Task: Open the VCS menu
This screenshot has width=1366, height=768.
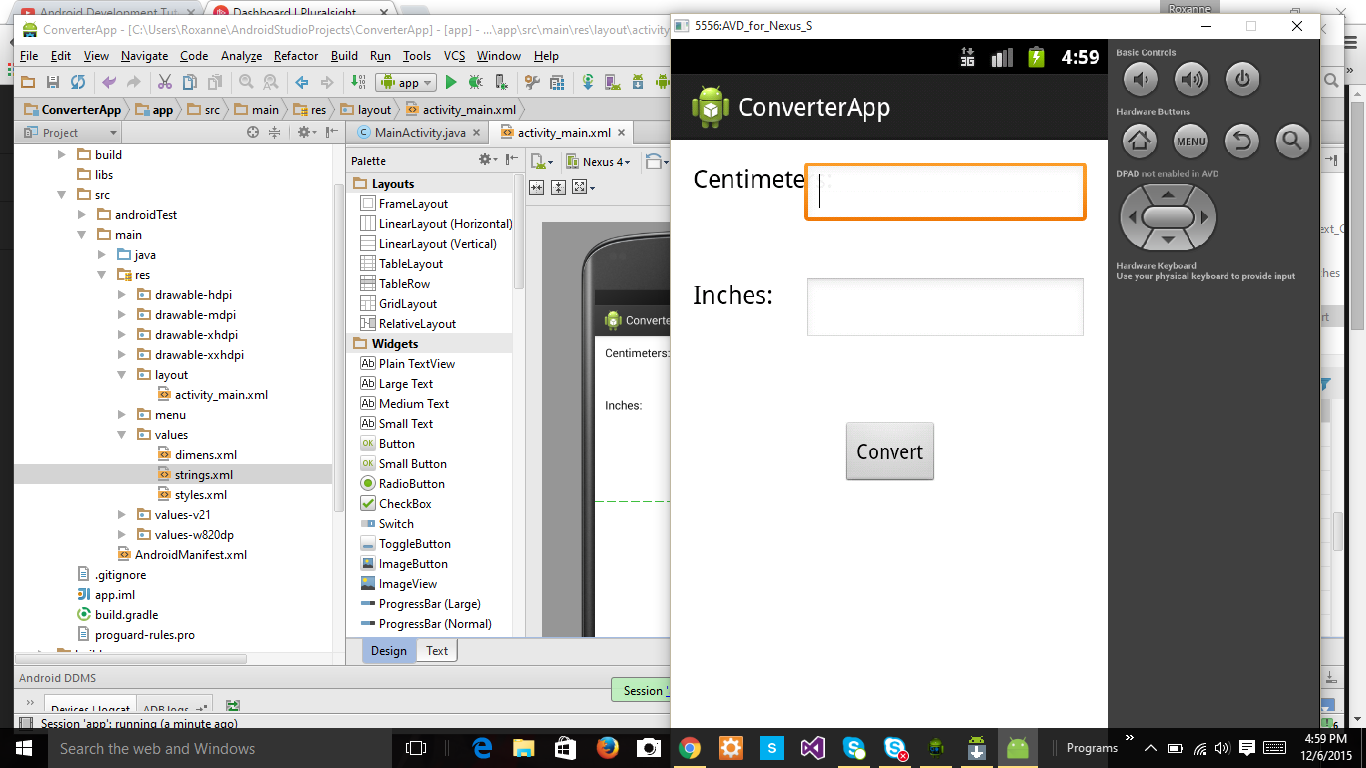Action: tap(454, 56)
